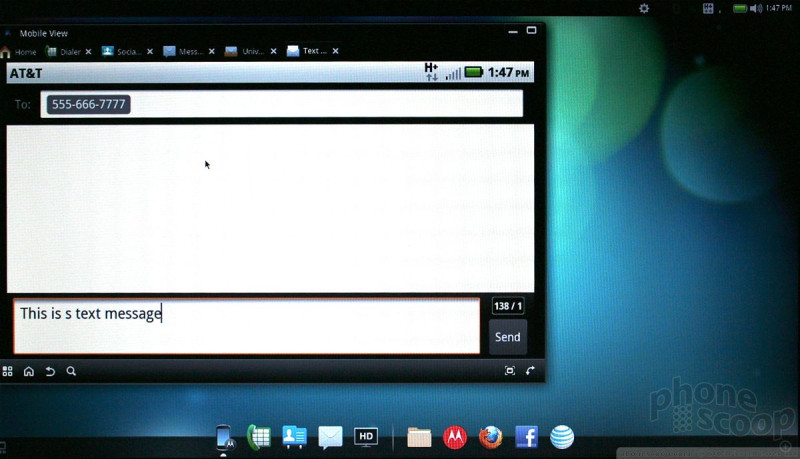Viewport: 800px width, 459px height.
Task: Minimize the Mobile View window
Action: (513, 31)
